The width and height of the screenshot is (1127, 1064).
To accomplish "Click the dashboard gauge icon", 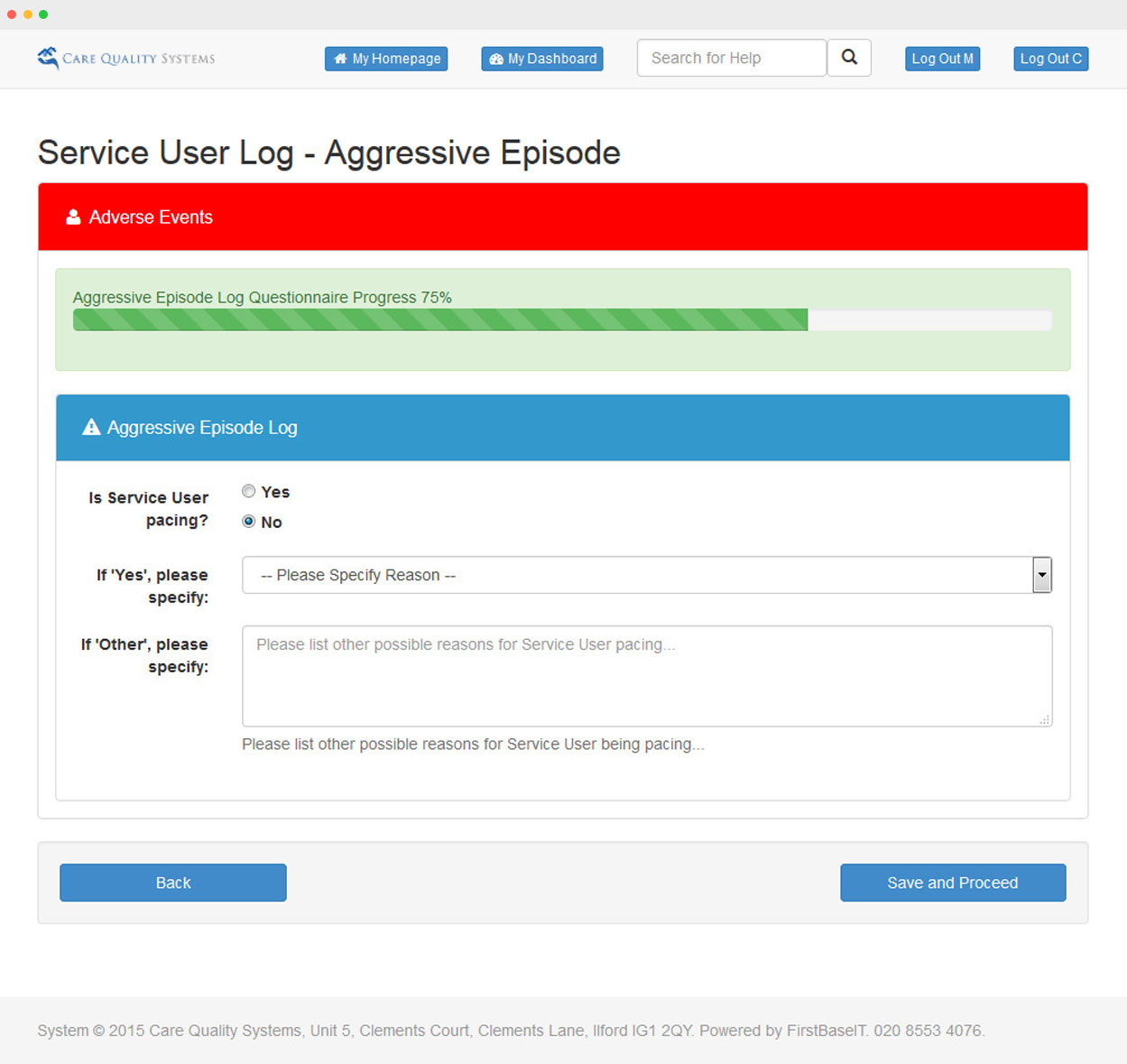I will click(x=495, y=59).
